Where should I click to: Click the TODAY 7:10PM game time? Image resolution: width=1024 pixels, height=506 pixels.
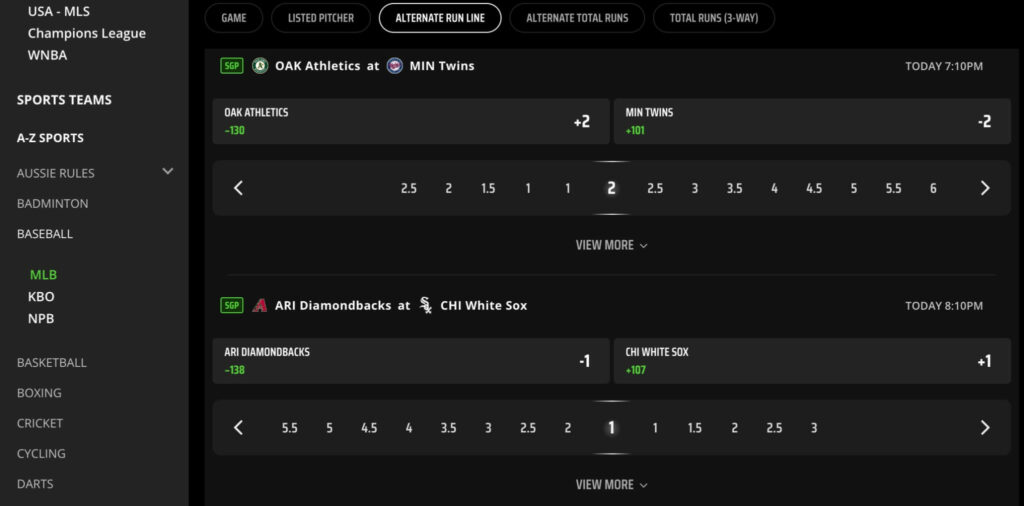[944, 67]
